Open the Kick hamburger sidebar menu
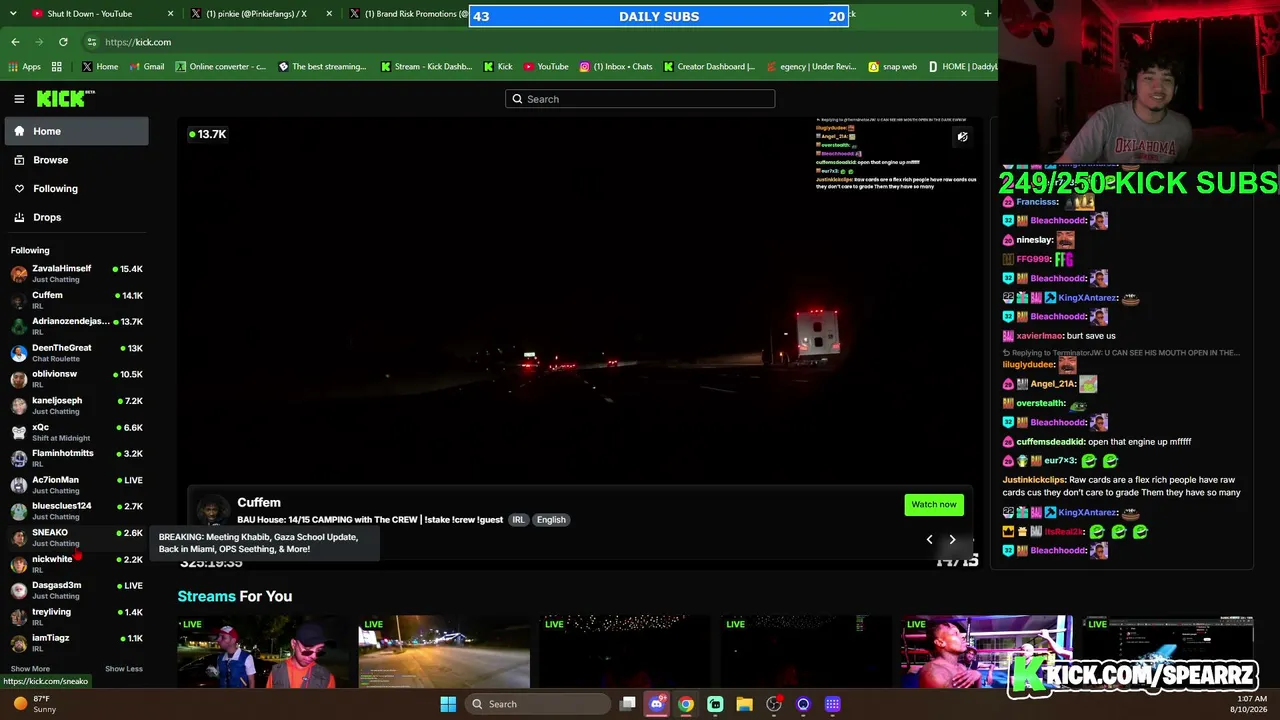Viewport: 1280px width, 720px height. pyautogui.click(x=19, y=99)
